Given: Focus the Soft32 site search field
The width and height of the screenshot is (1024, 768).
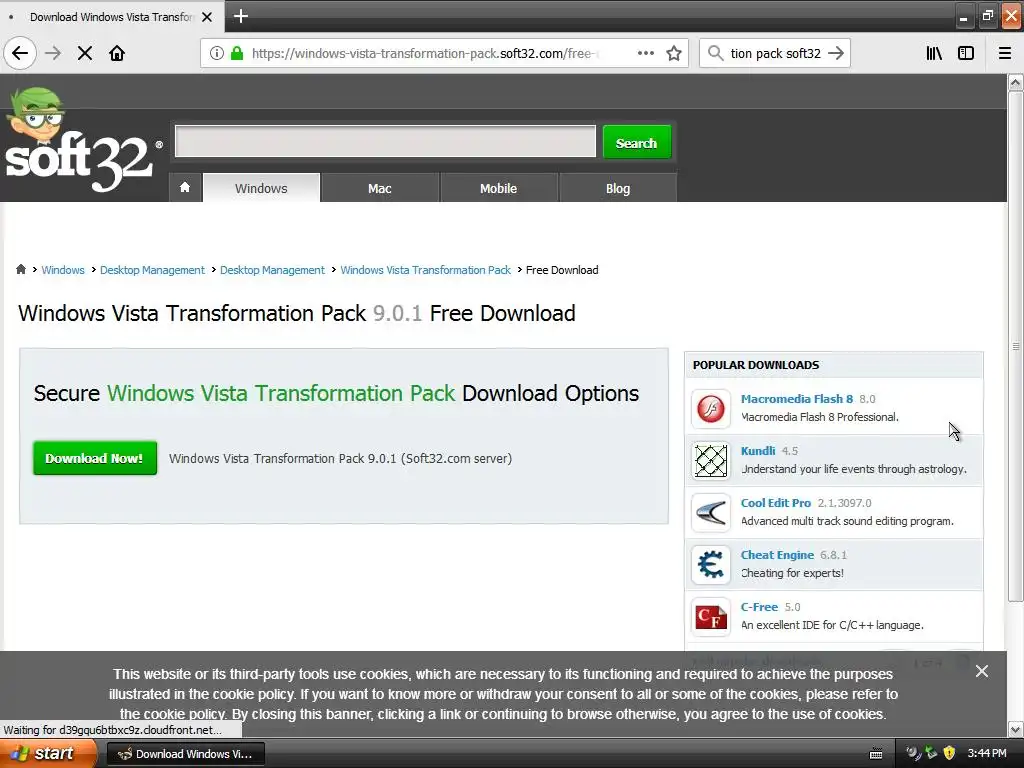Looking at the screenshot, I should click(x=385, y=141).
